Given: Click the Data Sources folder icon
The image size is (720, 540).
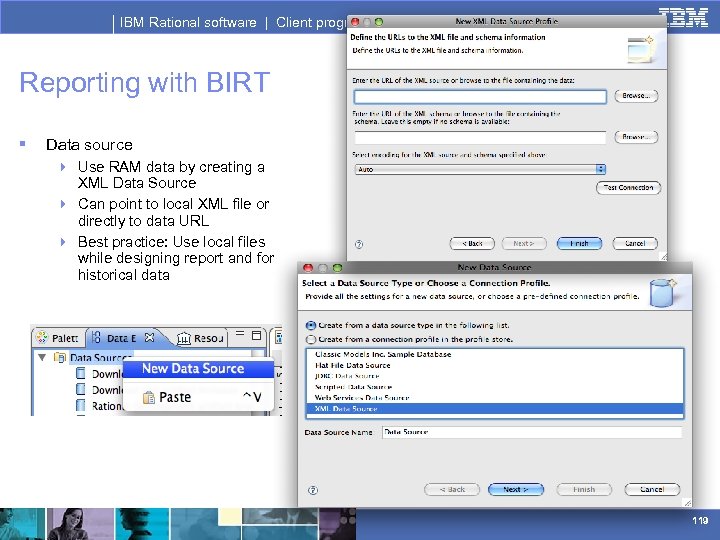Looking at the screenshot, I should [x=60, y=357].
